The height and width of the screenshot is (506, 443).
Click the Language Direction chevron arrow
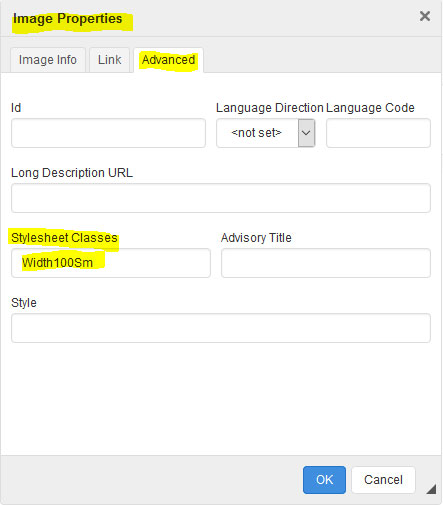(x=306, y=133)
